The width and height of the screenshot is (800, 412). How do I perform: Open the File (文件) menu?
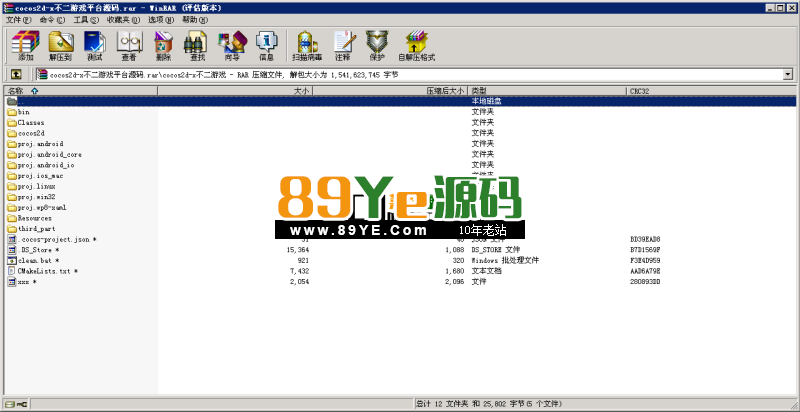coord(18,20)
